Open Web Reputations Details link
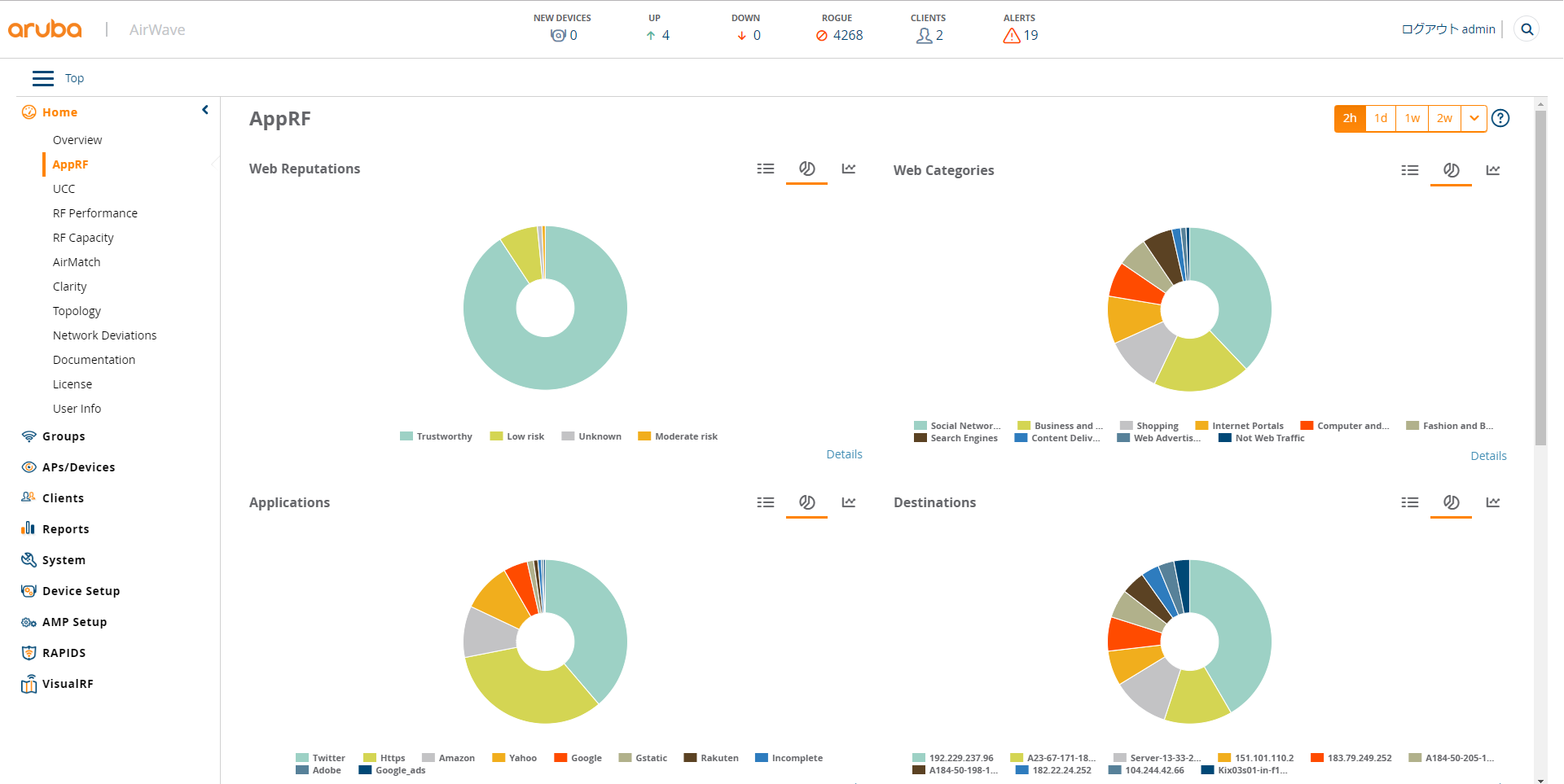The image size is (1564, 784). pyautogui.click(x=844, y=454)
